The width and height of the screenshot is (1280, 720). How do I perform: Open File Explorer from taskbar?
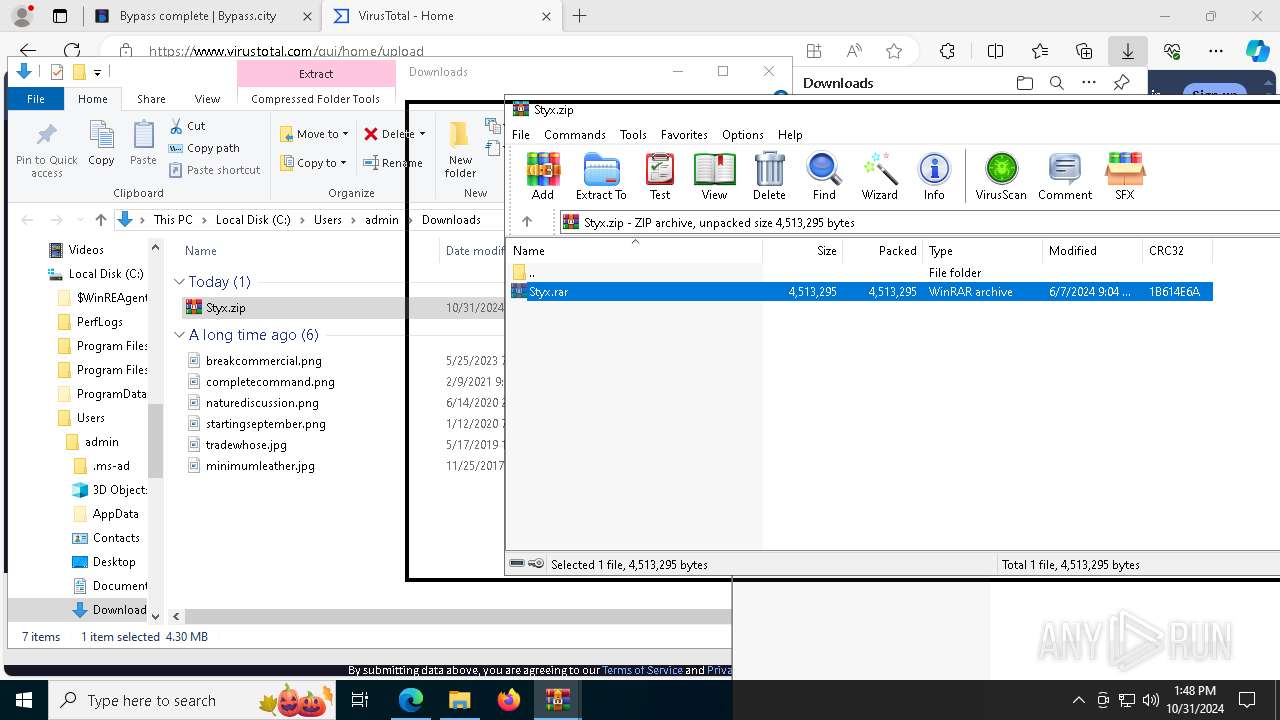[x=459, y=700]
